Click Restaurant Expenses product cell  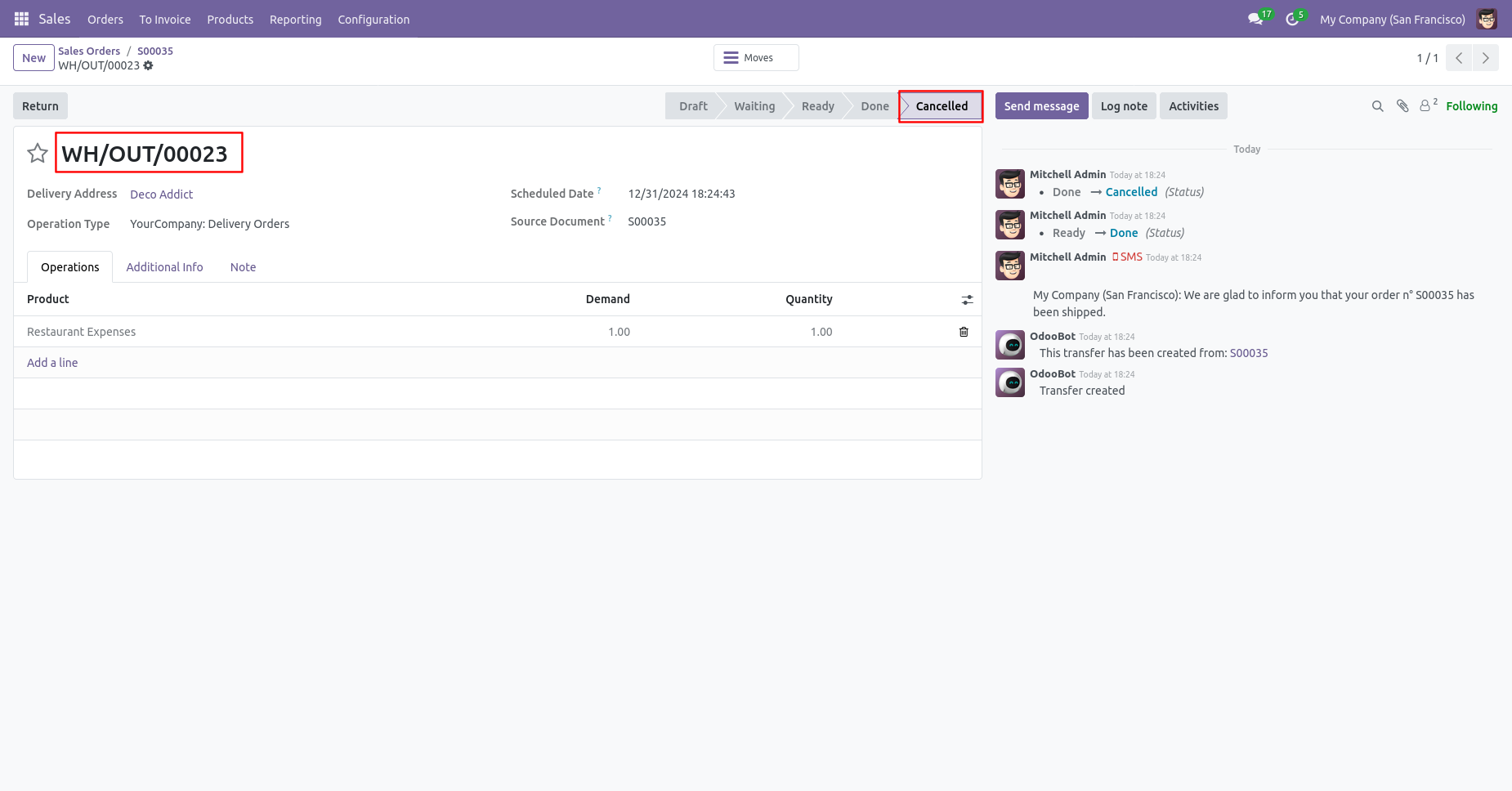pyautogui.click(x=82, y=332)
